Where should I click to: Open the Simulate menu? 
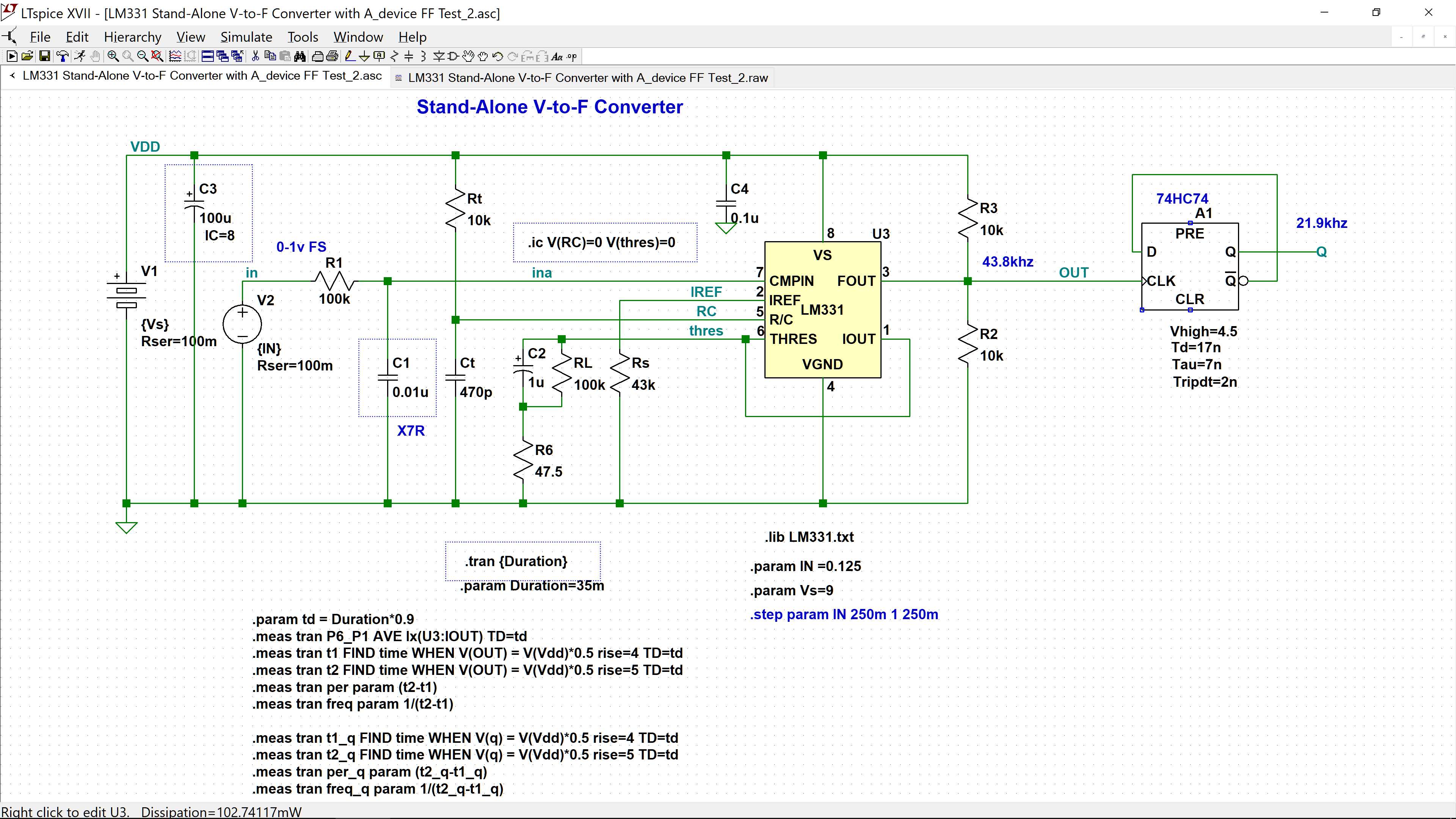pyautogui.click(x=246, y=37)
